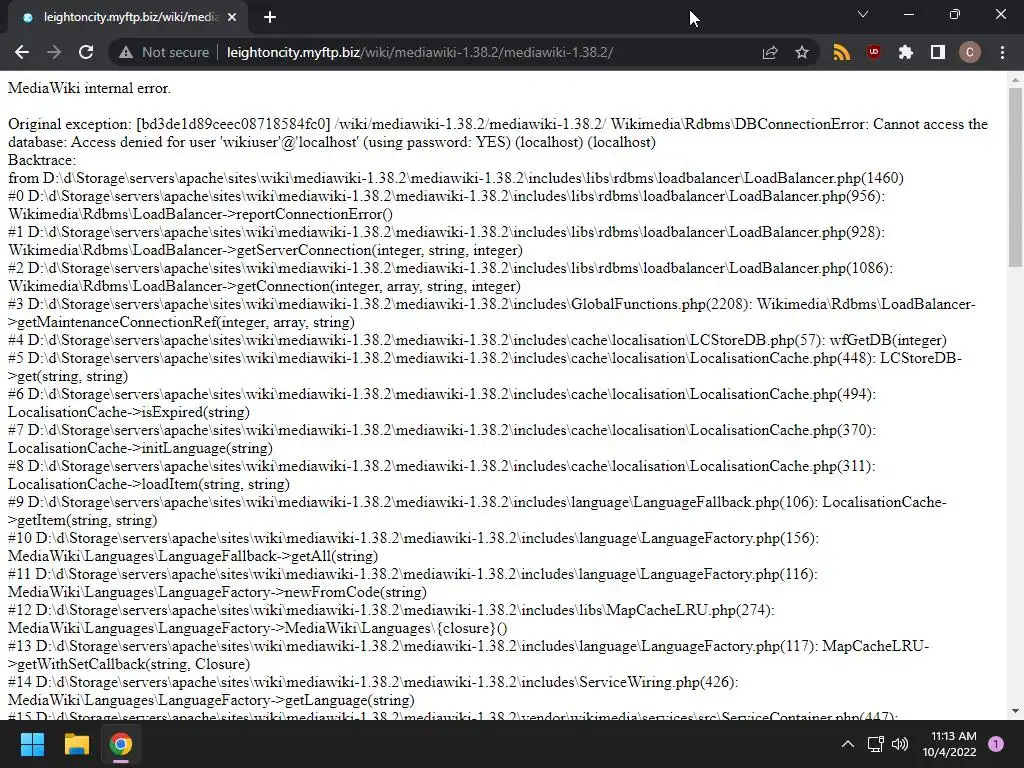Click the exception ID bd3de1d89ceec08718584fc0

point(233,124)
